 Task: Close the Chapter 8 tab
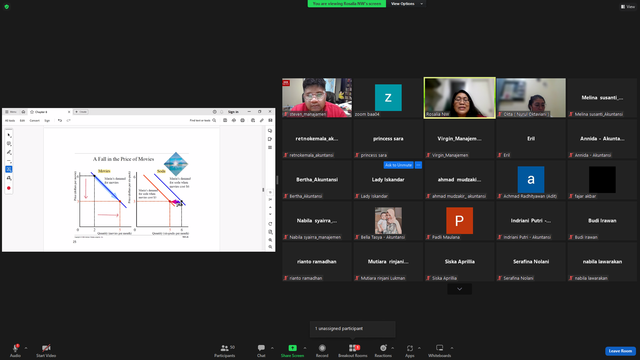coord(69,112)
